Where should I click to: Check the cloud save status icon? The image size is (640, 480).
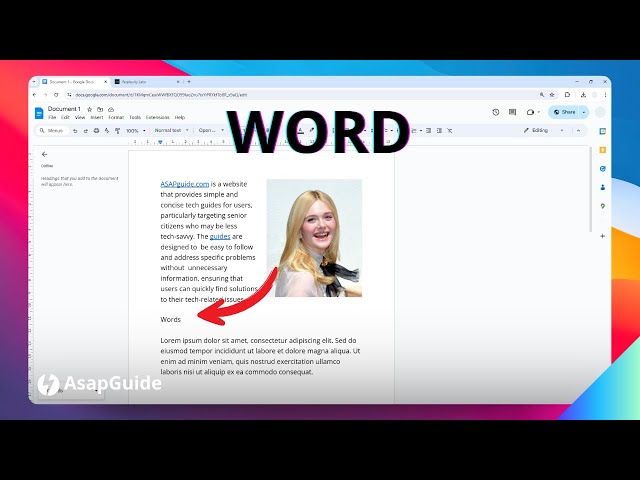pos(111,109)
